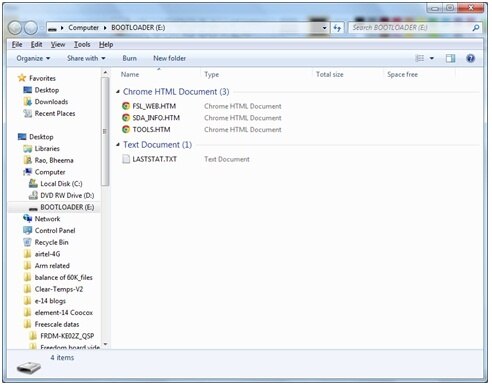Image resolution: width=492 pixels, height=385 pixels.
Task: Open the Help menu
Action: coord(106,44)
